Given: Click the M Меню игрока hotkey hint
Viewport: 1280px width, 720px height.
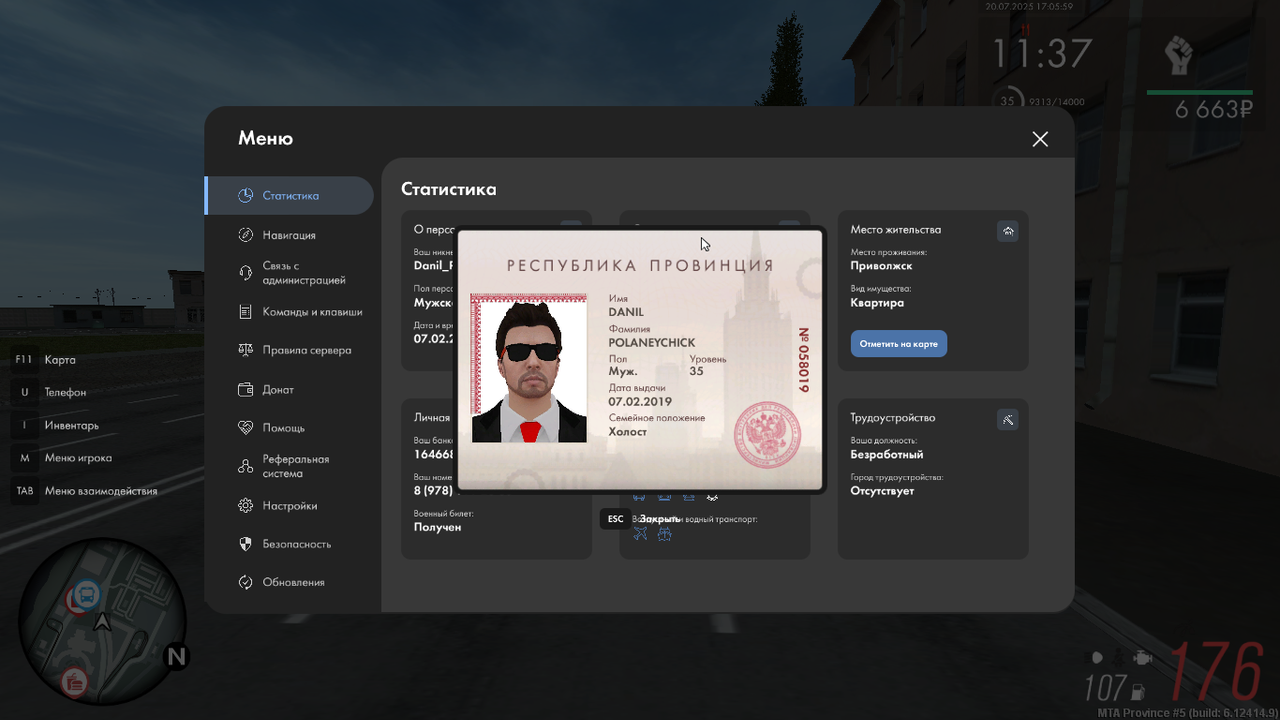Looking at the screenshot, I should tap(63, 458).
